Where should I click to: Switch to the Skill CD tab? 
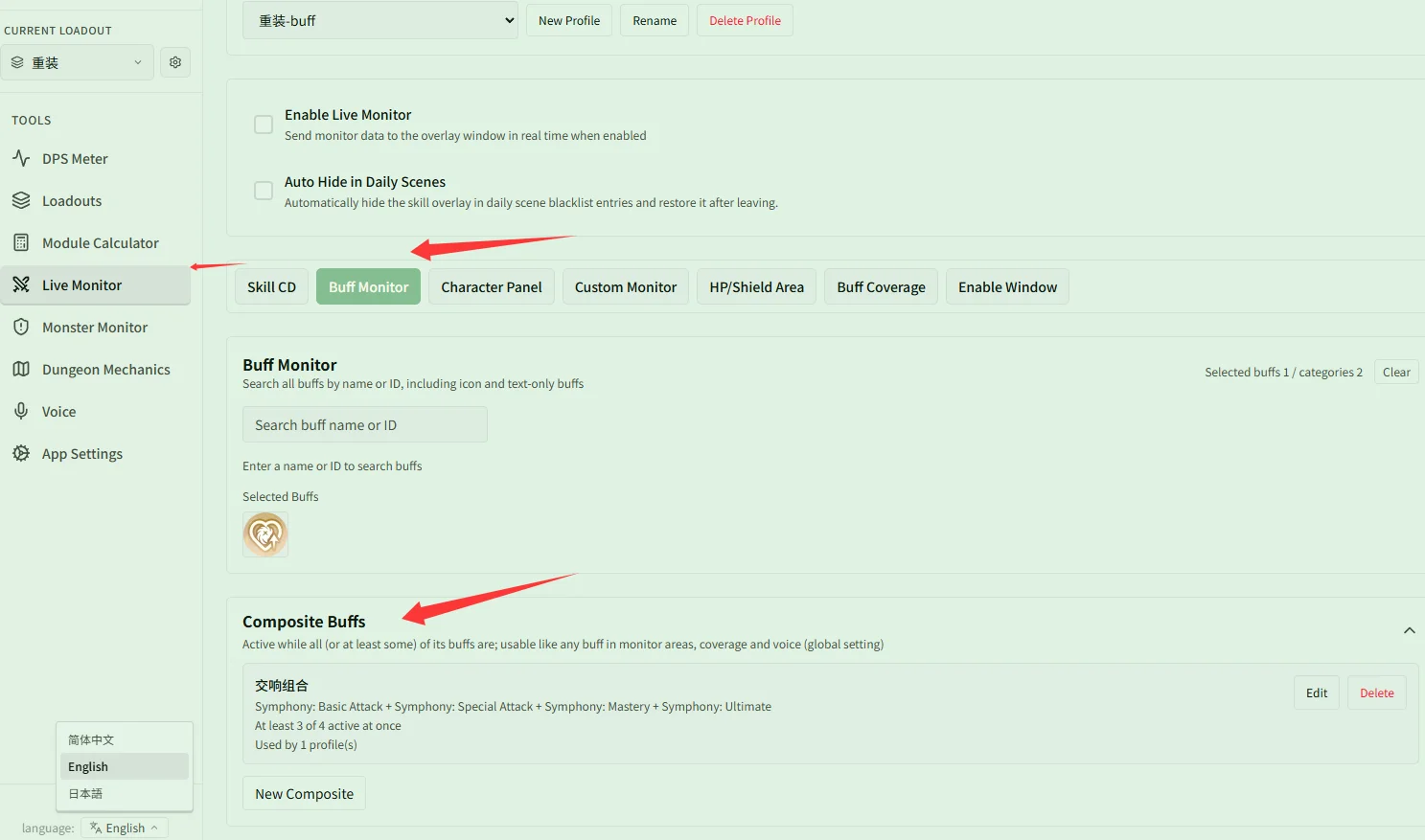pyautogui.click(x=271, y=286)
